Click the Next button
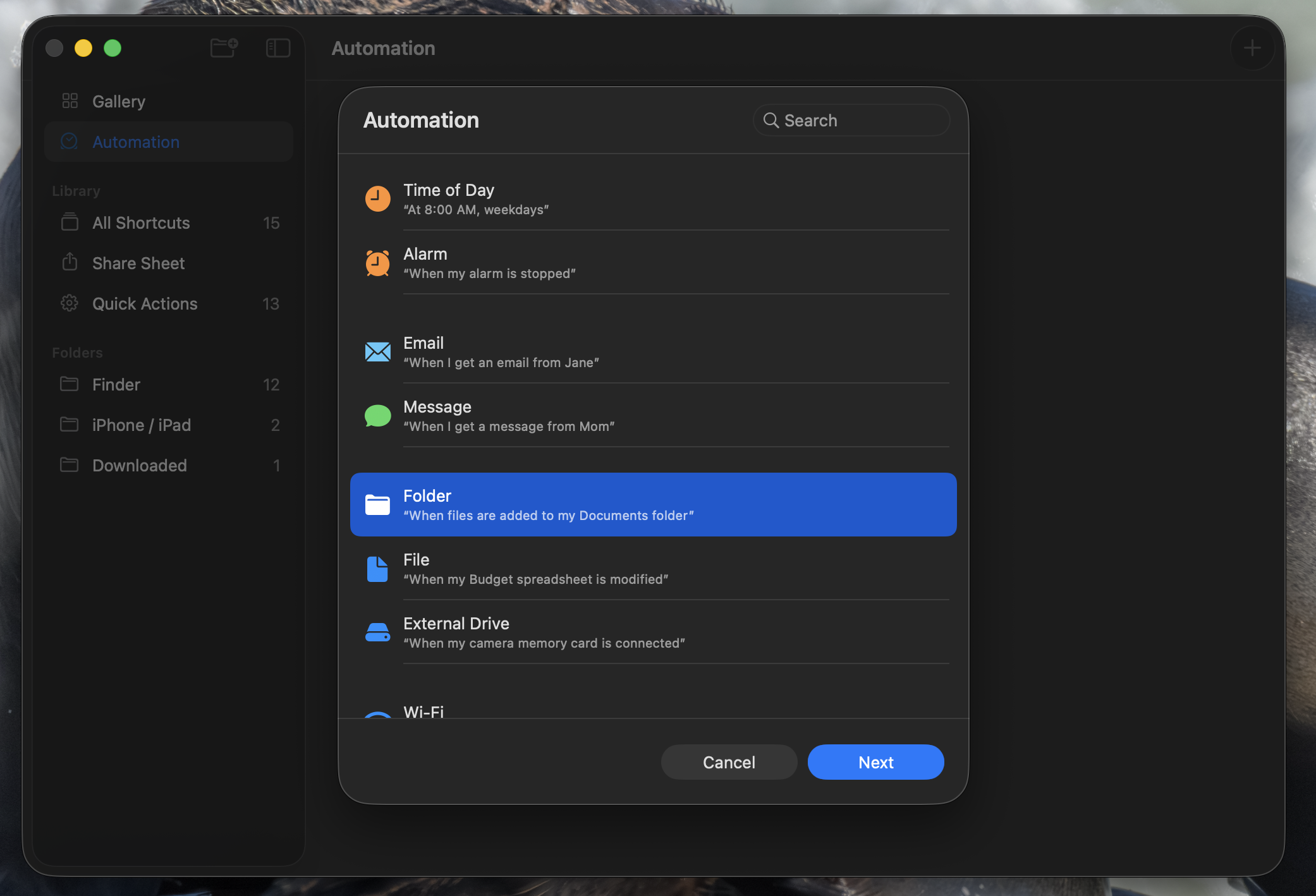The height and width of the screenshot is (896, 1316). (875, 762)
